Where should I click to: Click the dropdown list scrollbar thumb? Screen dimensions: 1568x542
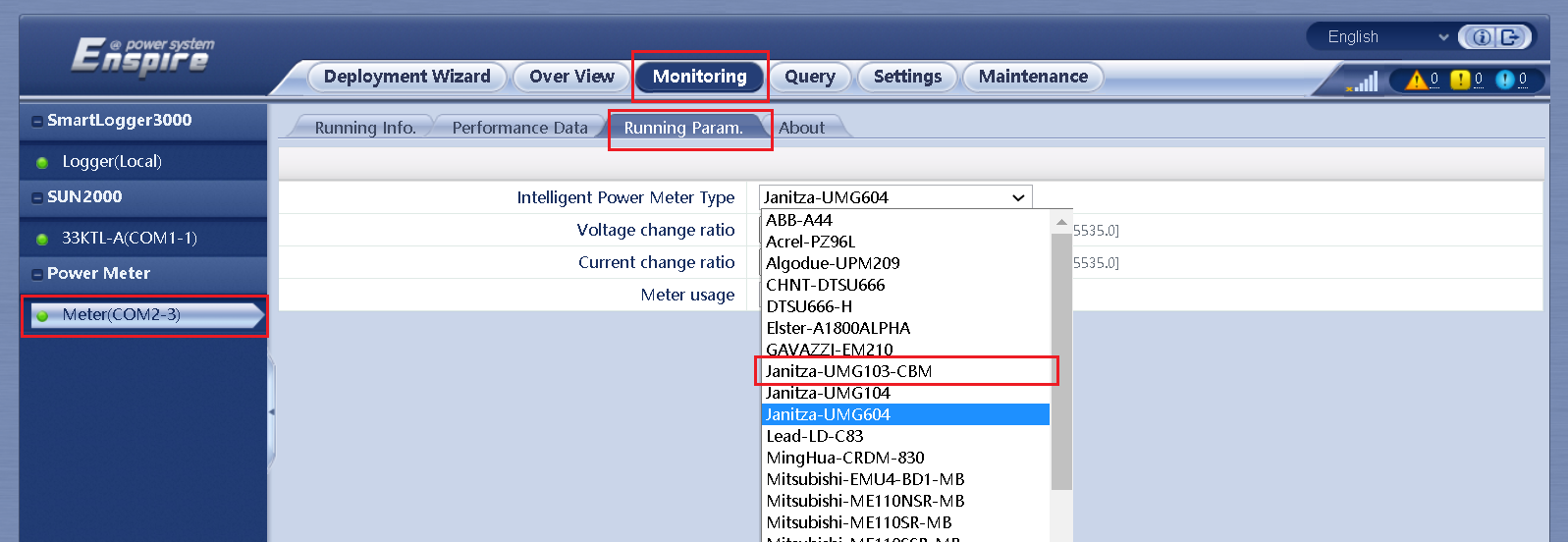1061,360
